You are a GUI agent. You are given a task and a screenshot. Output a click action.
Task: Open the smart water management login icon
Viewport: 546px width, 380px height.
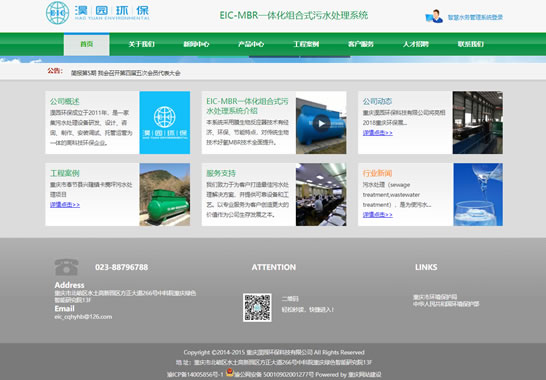tap(434, 17)
